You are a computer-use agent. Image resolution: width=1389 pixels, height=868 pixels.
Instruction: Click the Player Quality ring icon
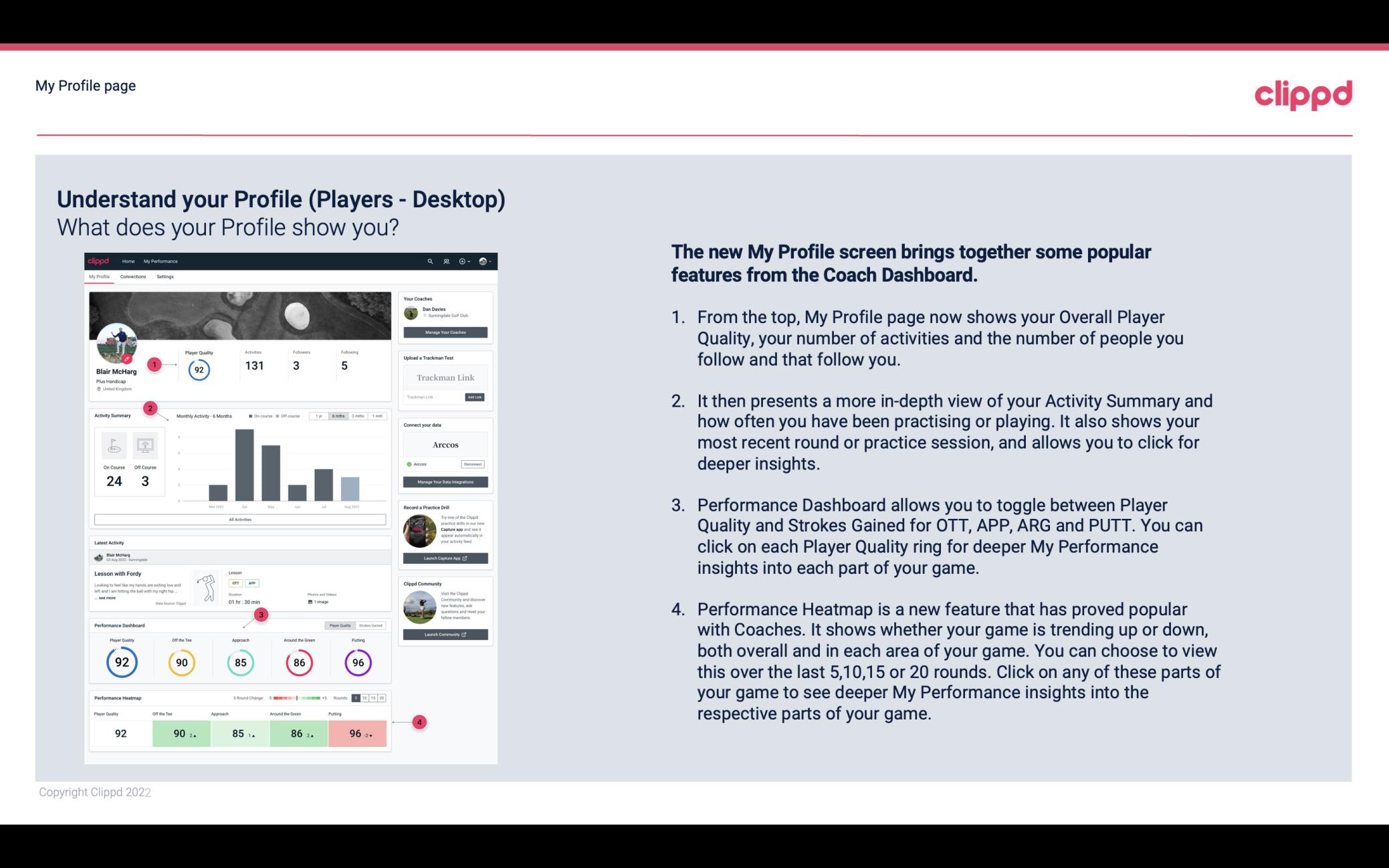tap(121, 661)
